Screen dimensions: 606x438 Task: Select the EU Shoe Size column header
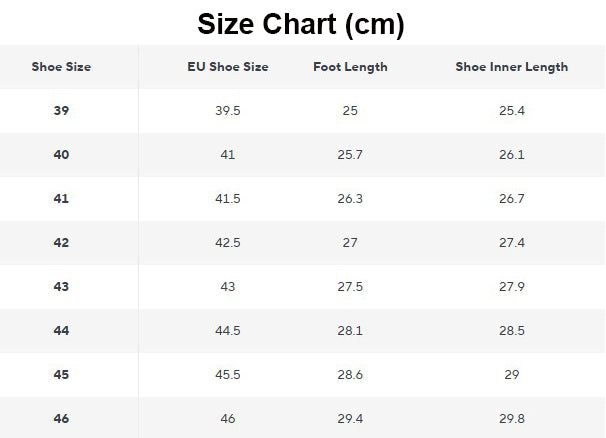pyautogui.click(x=228, y=67)
